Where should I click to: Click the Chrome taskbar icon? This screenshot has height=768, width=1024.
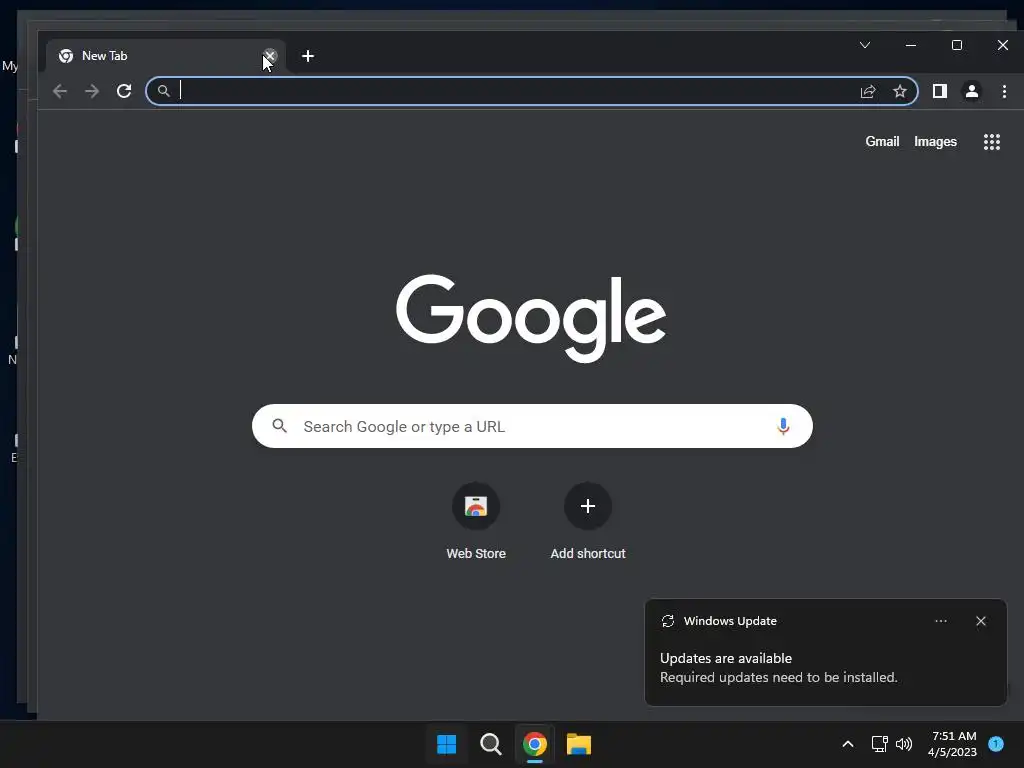[x=535, y=744]
